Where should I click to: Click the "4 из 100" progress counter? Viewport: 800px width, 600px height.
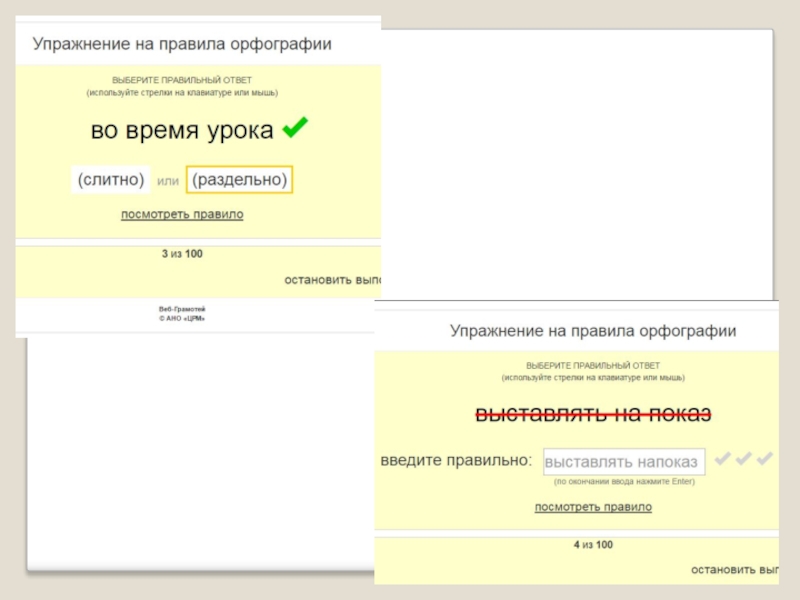click(593, 545)
